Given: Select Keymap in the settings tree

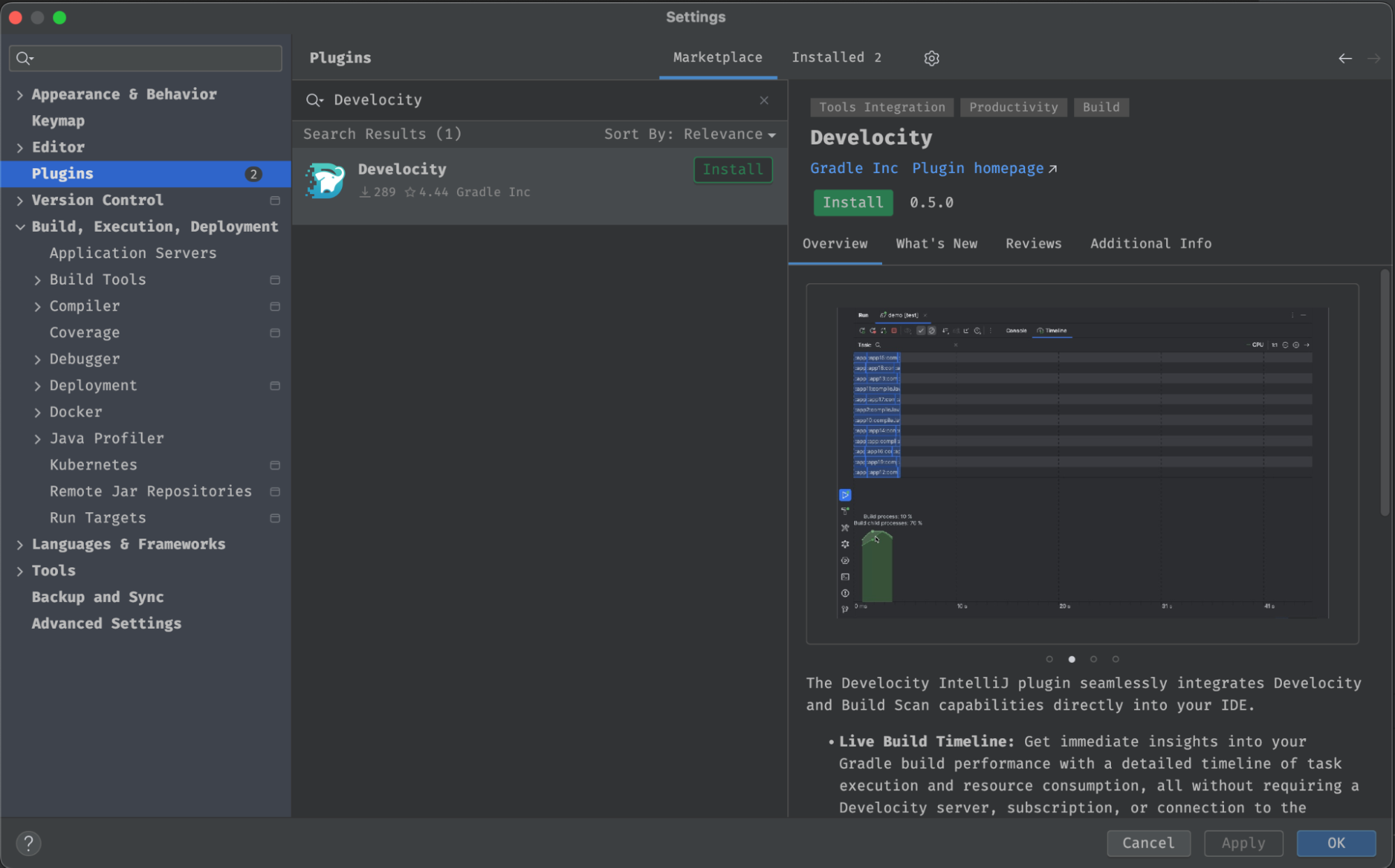Looking at the screenshot, I should coord(145,121).
